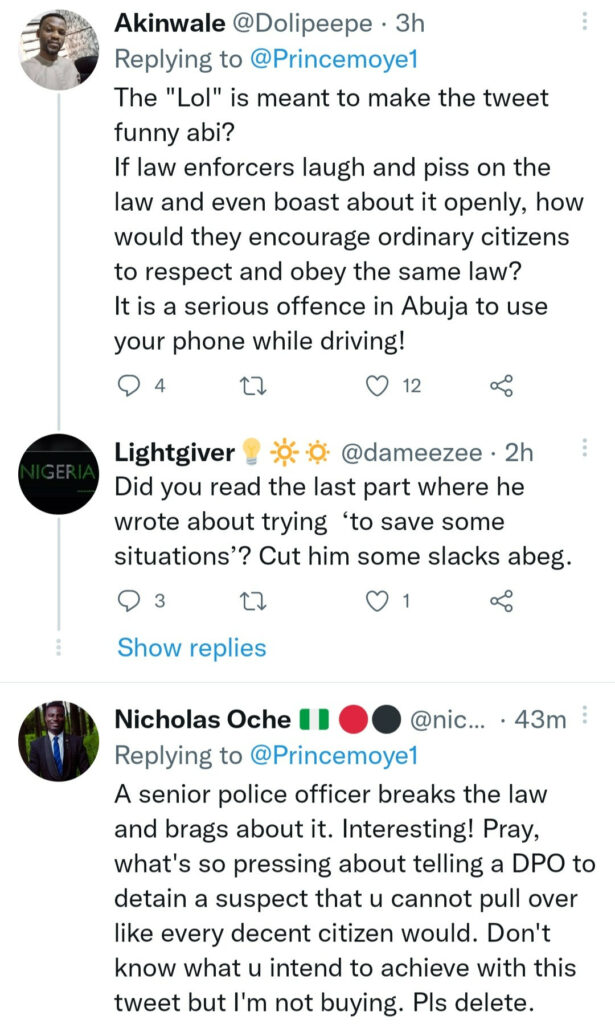The width and height of the screenshot is (615, 1024).
Task: Share Akinwale's tweet using share icon
Action: (501, 386)
